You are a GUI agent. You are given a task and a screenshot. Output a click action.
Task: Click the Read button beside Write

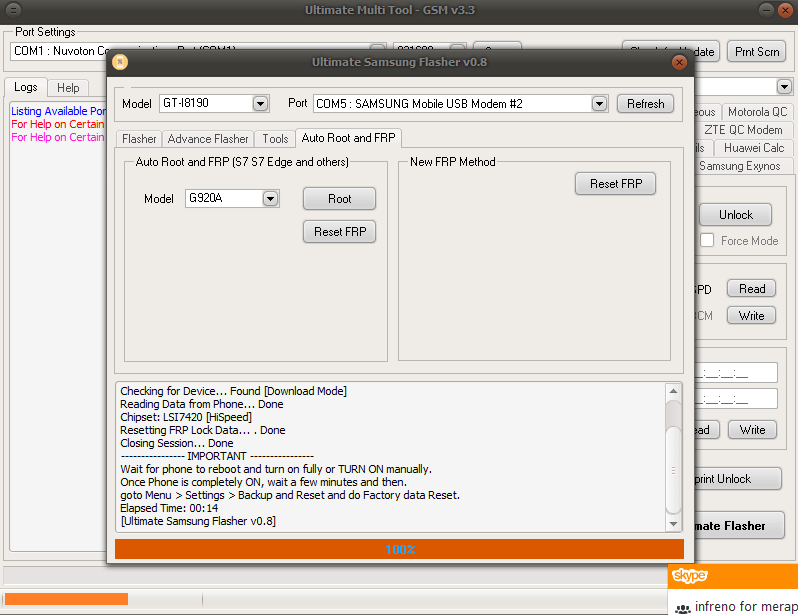[x=751, y=289]
